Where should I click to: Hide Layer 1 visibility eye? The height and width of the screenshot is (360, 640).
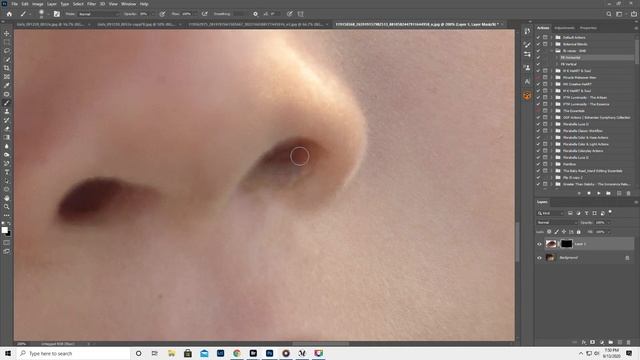539,244
